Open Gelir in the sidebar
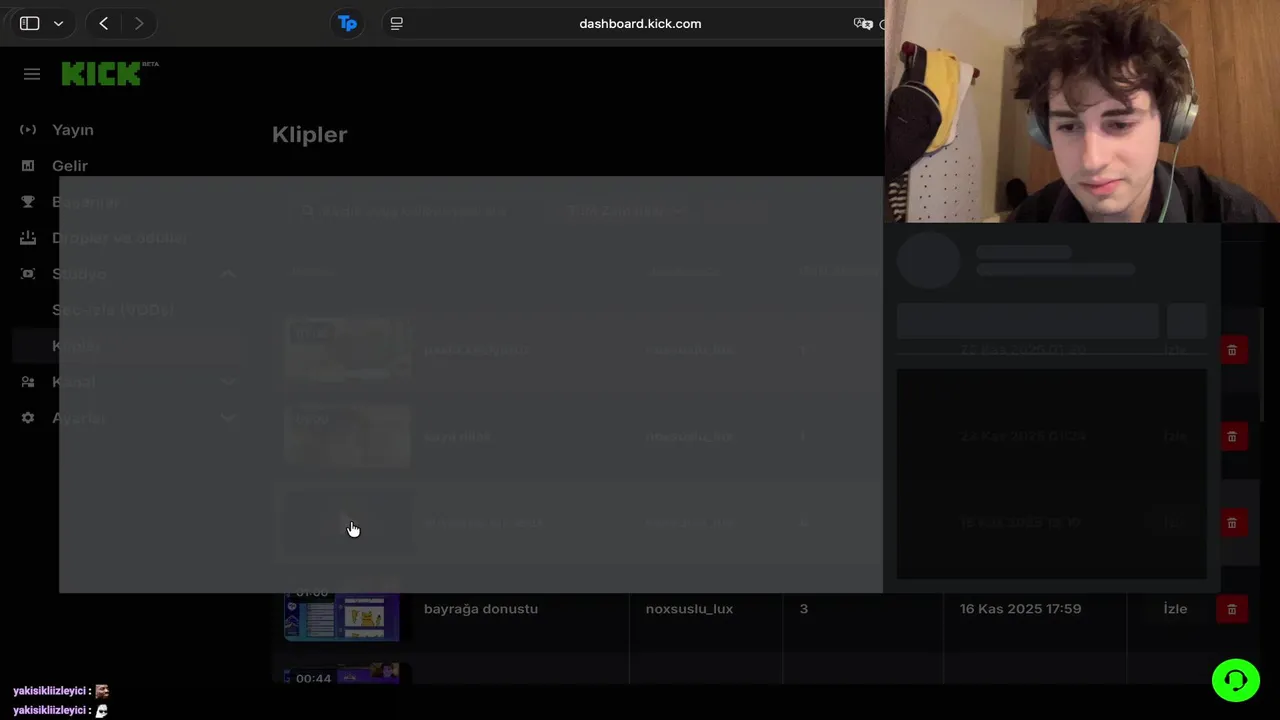Image resolution: width=1280 pixels, height=720 pixels. pyautogui.click(x=70, y=166)
